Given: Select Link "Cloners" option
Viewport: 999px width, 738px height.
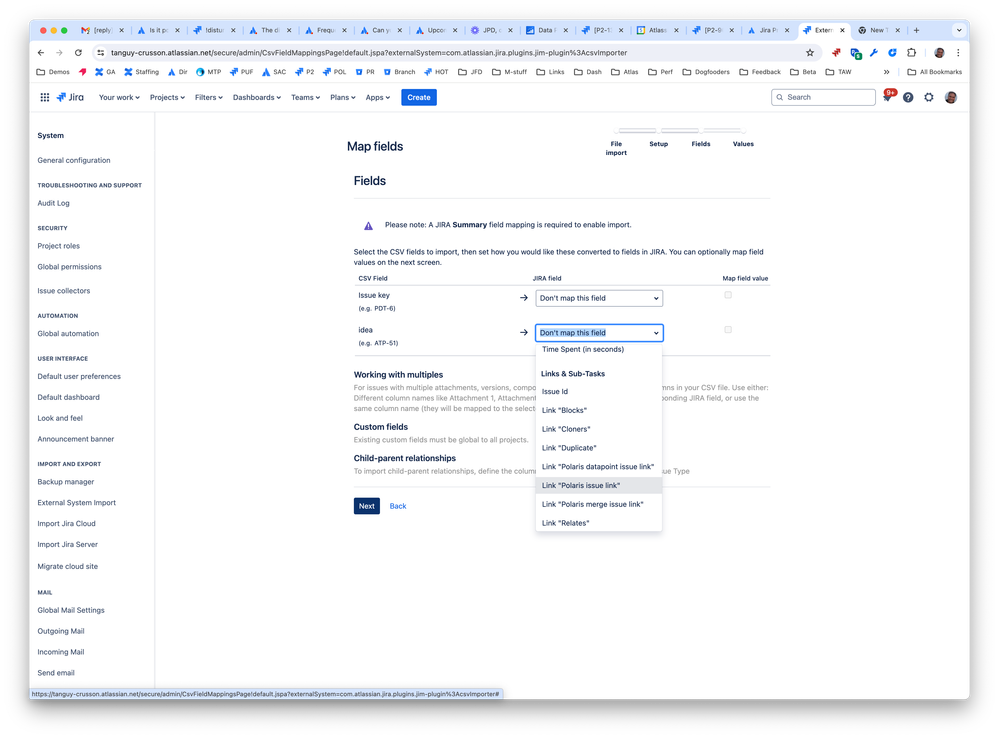Looking at the screenshot, I should pos(599,429).
